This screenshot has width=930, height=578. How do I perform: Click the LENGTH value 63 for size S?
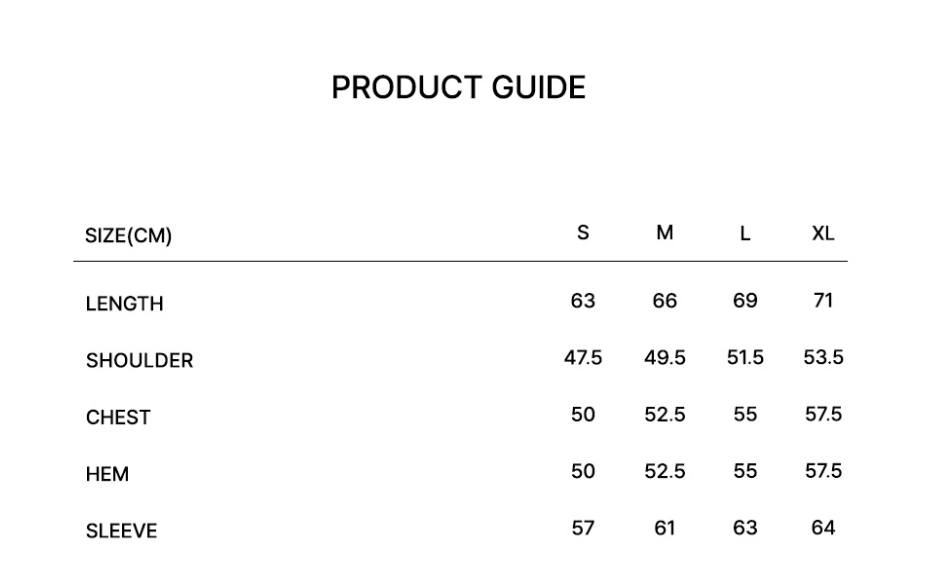[583, 300]
